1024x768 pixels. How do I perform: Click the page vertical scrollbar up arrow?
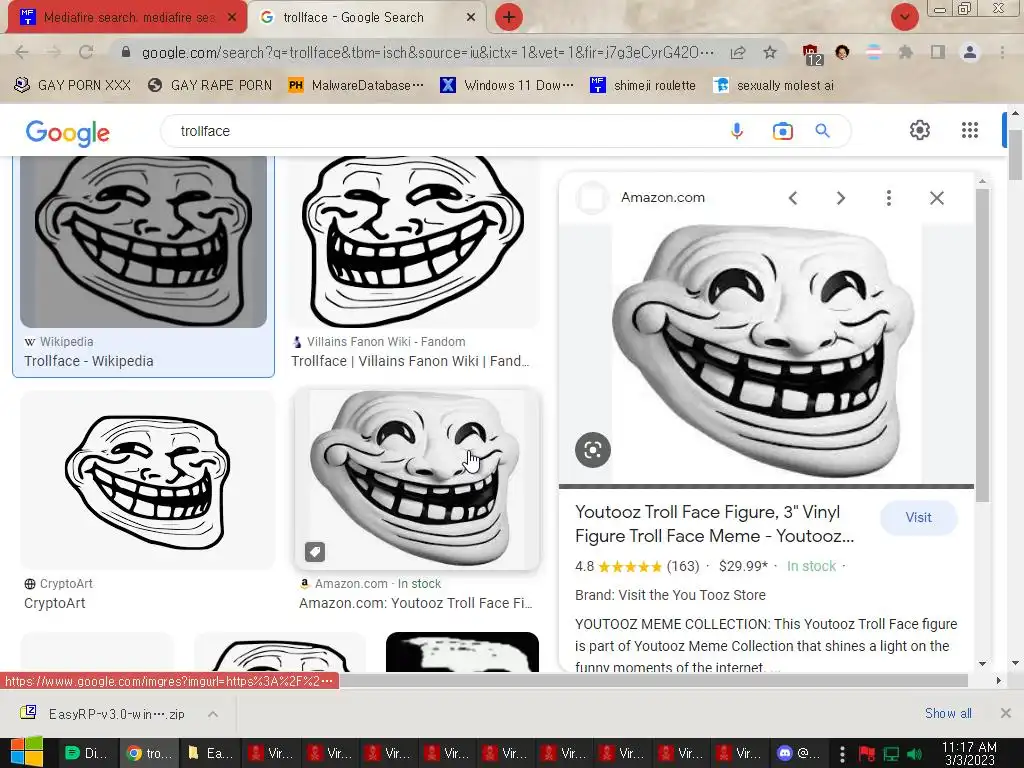(1015, 113)
